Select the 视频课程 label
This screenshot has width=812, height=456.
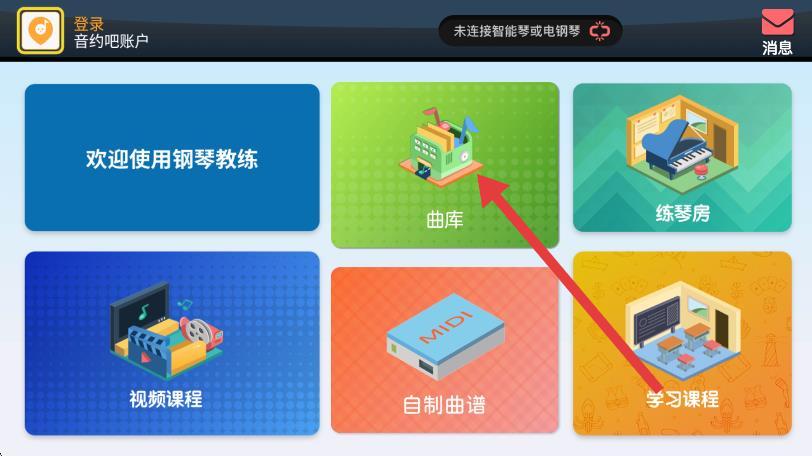[x=166, y=399]
